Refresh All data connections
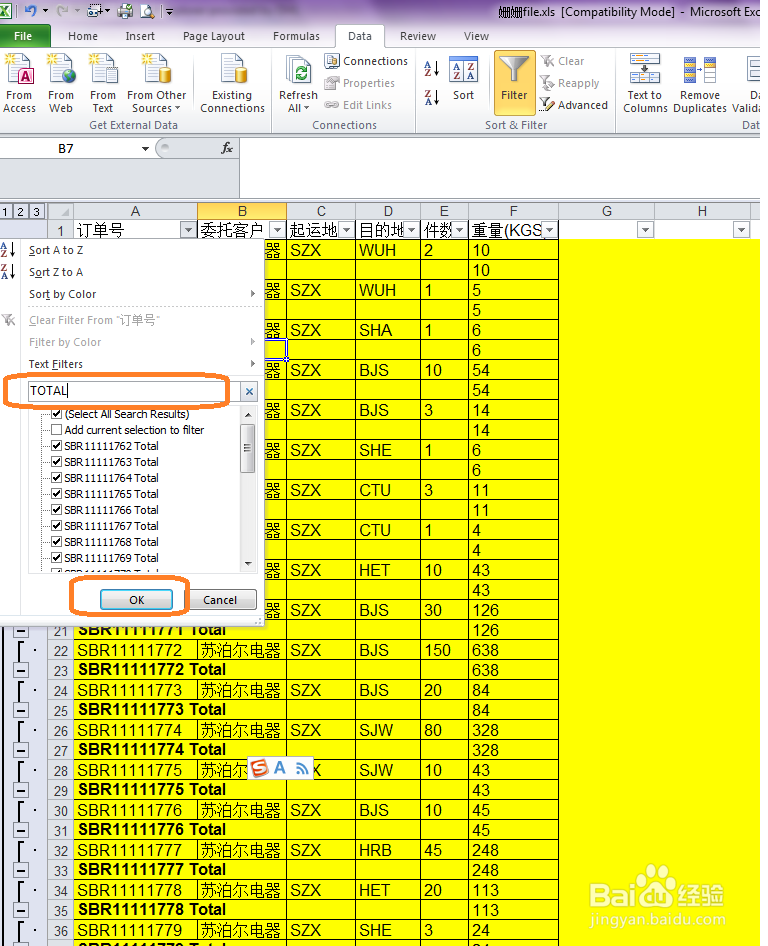This screenshot has height=946, width=768. pyautogui.click(x=298, y=83)
